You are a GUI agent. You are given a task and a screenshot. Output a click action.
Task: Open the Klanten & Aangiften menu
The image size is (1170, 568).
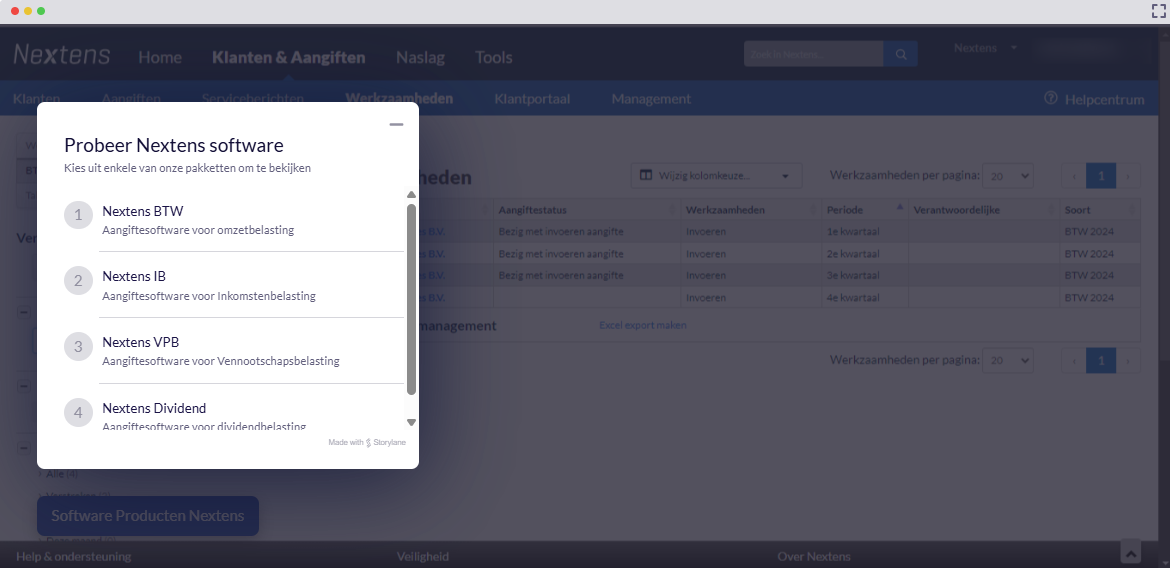(289, 57)
